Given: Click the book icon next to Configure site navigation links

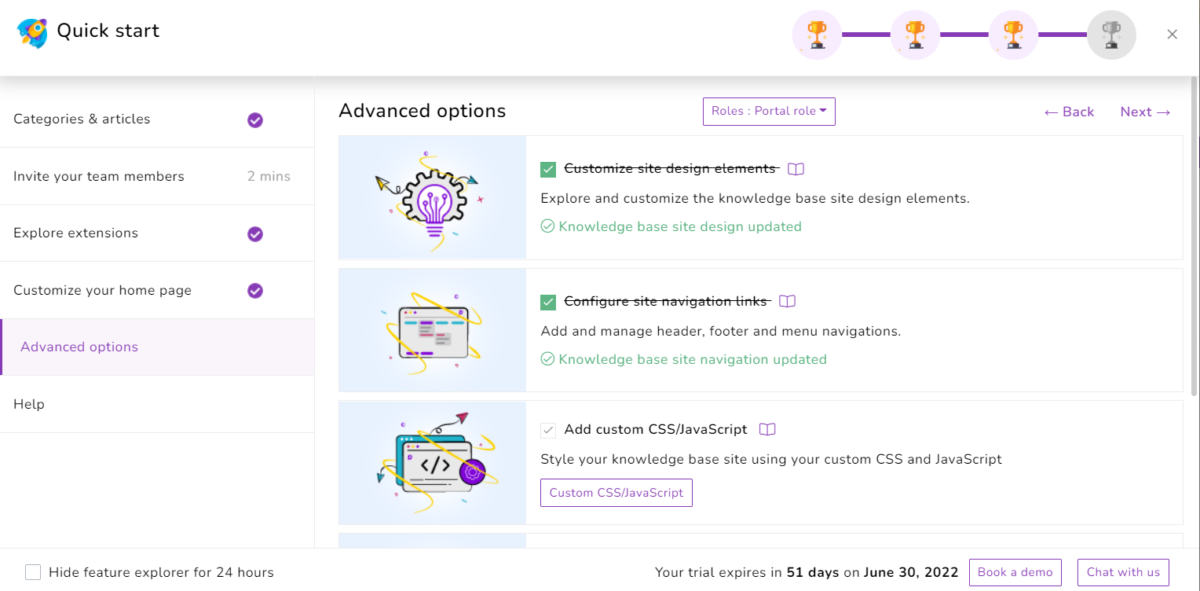Looking at the screenshot, I should 787,301.
